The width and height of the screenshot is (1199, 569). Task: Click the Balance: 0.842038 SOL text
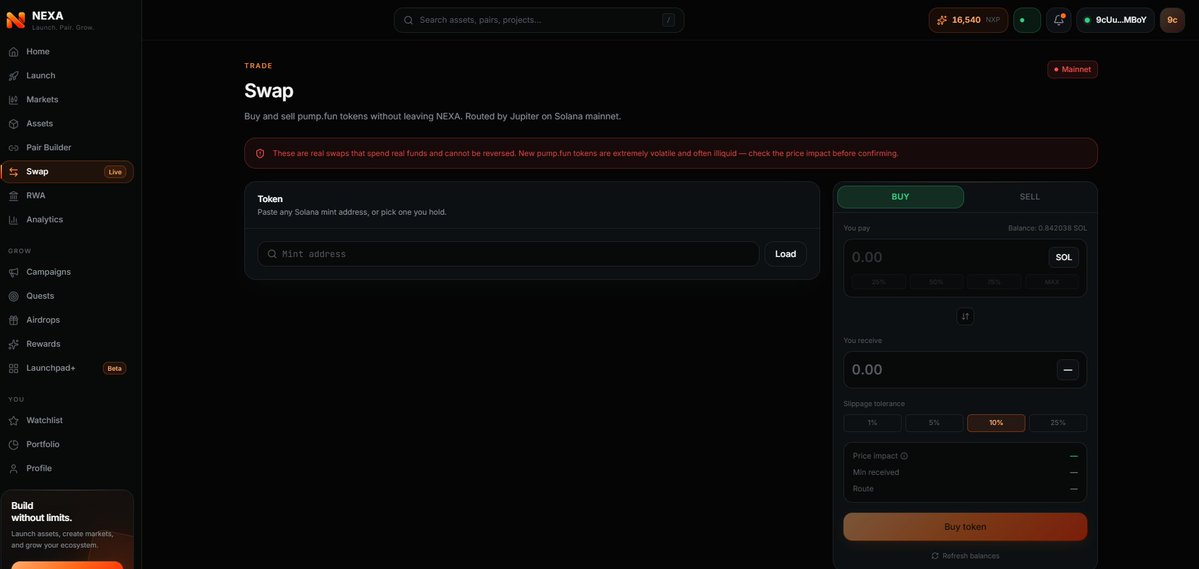pyautogui.click(x=1048, y=228)
